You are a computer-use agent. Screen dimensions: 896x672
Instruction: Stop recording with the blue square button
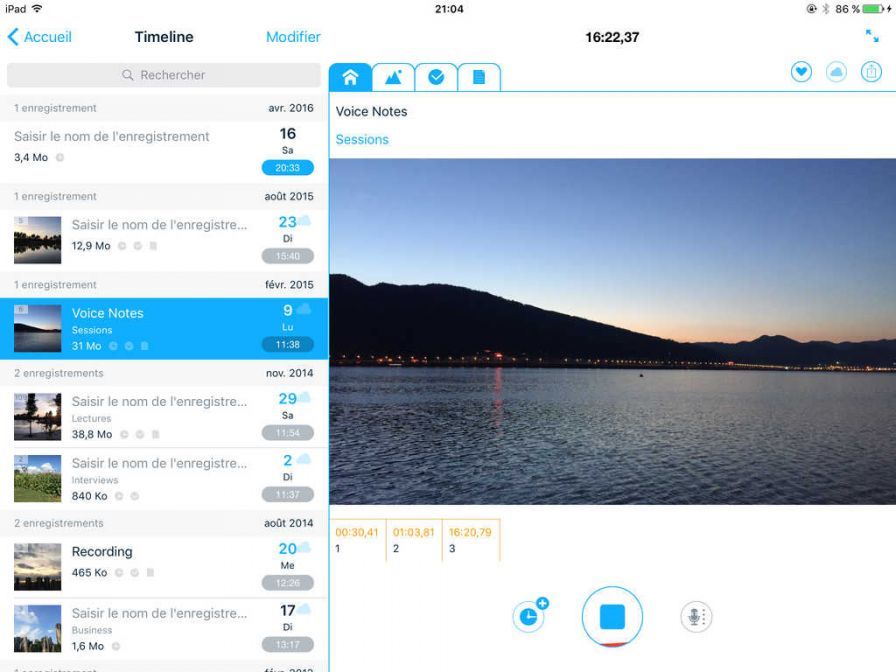(x=612, y=617)
